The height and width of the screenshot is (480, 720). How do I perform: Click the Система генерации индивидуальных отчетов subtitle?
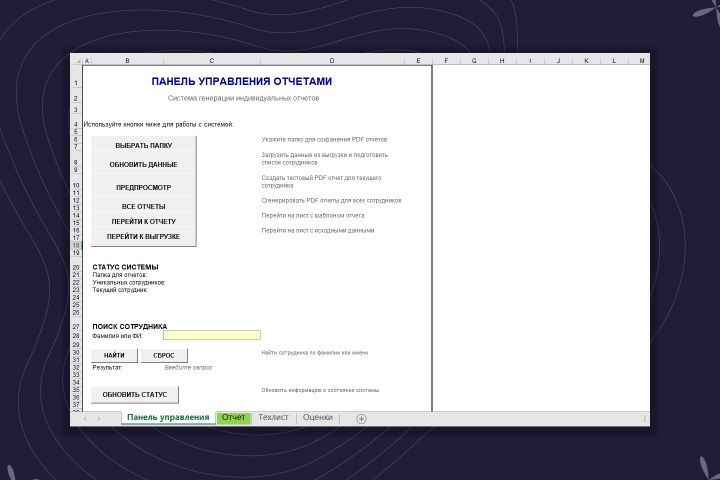tap(243, 98)
